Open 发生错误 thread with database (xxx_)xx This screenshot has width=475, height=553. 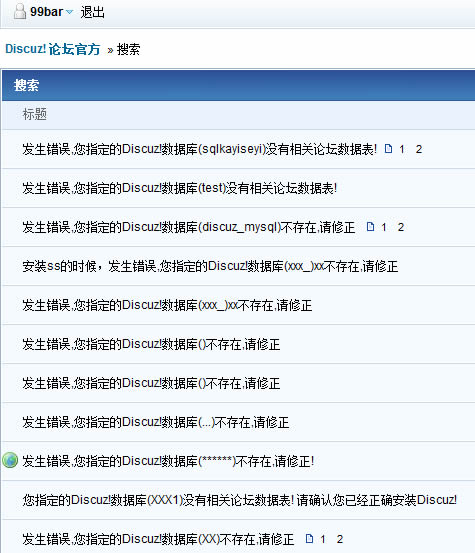coord(167,305)
